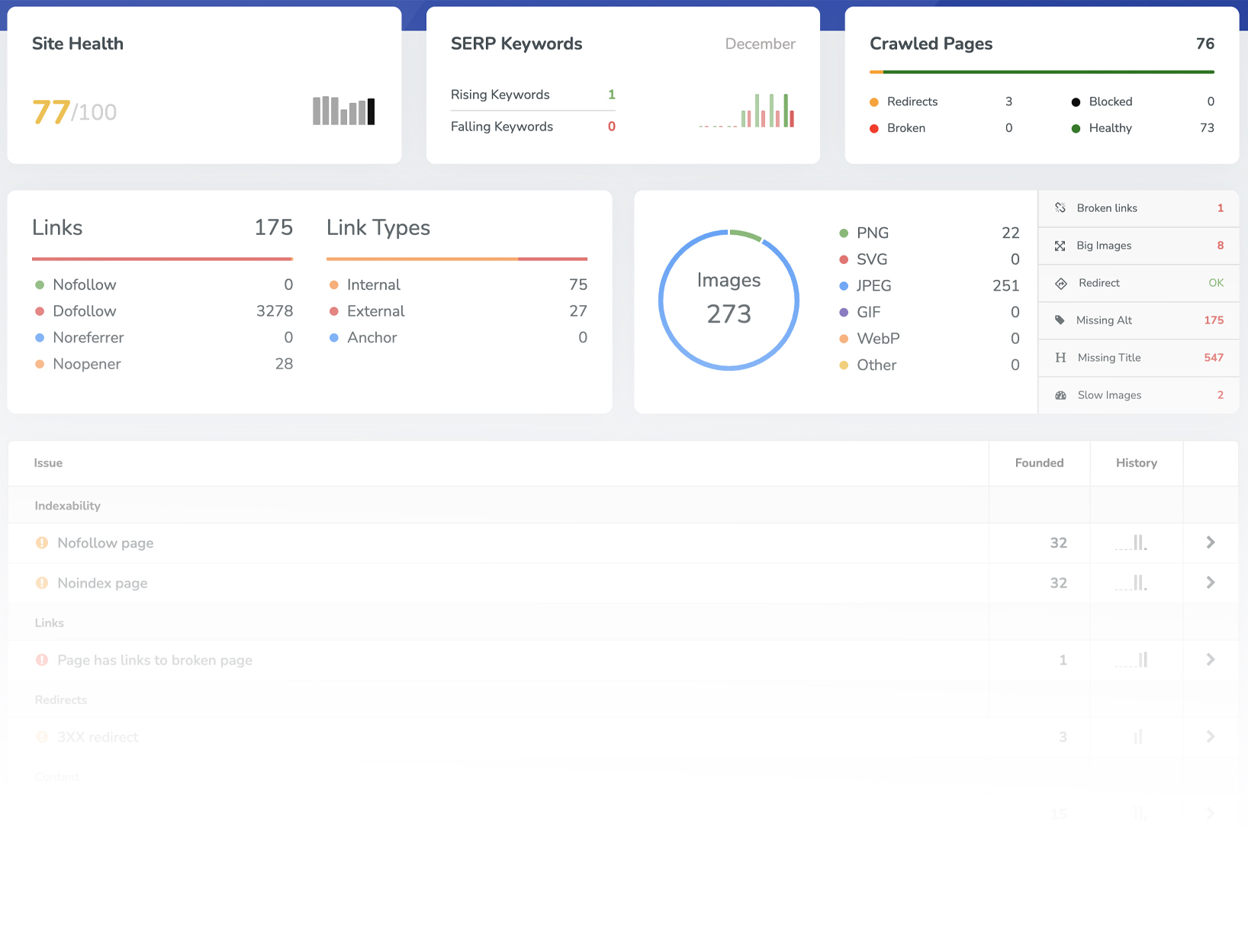
Task: Click the Founded column header
Action: pos(1039,463)
